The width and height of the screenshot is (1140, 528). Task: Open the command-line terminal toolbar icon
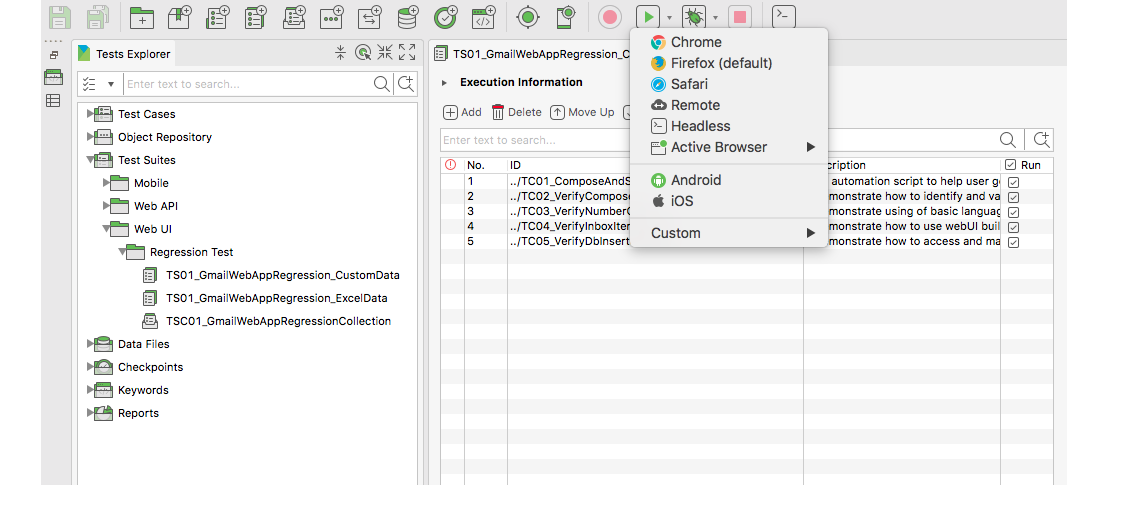(x=784, y=16)
